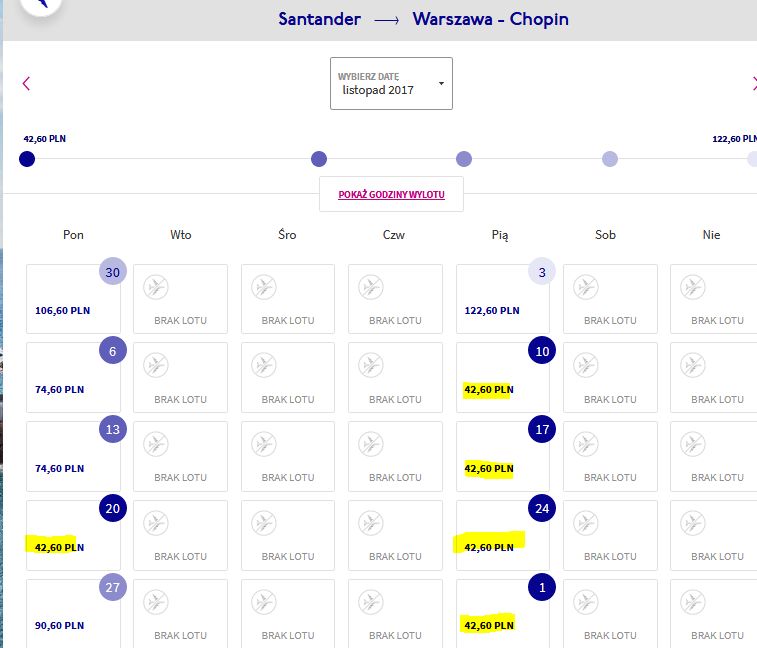
Task: Click the Wto column header
Action: click(181, 235)
